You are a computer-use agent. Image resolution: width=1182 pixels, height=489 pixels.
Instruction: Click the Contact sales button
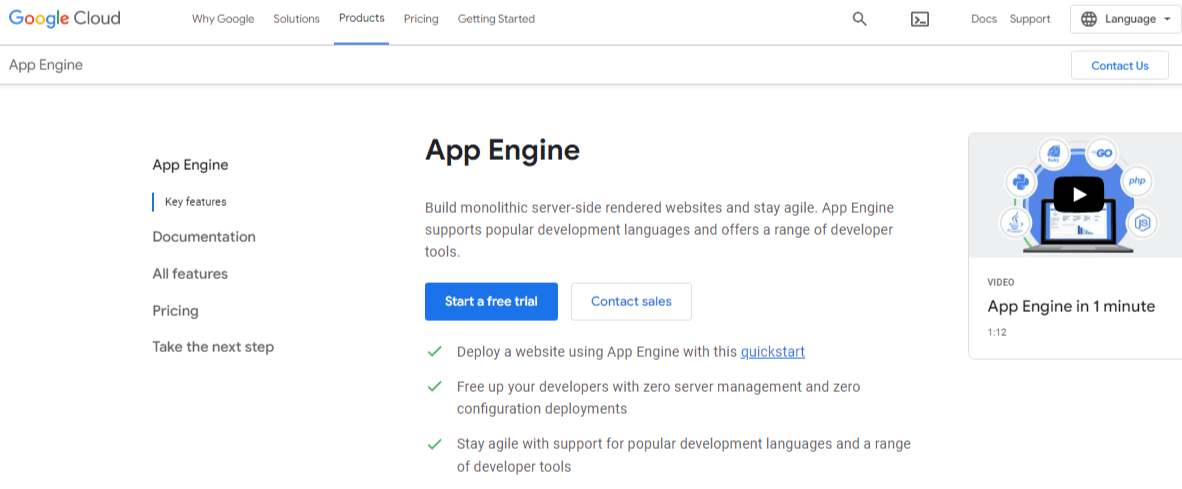pyautogui.click(x=631, y=301)
